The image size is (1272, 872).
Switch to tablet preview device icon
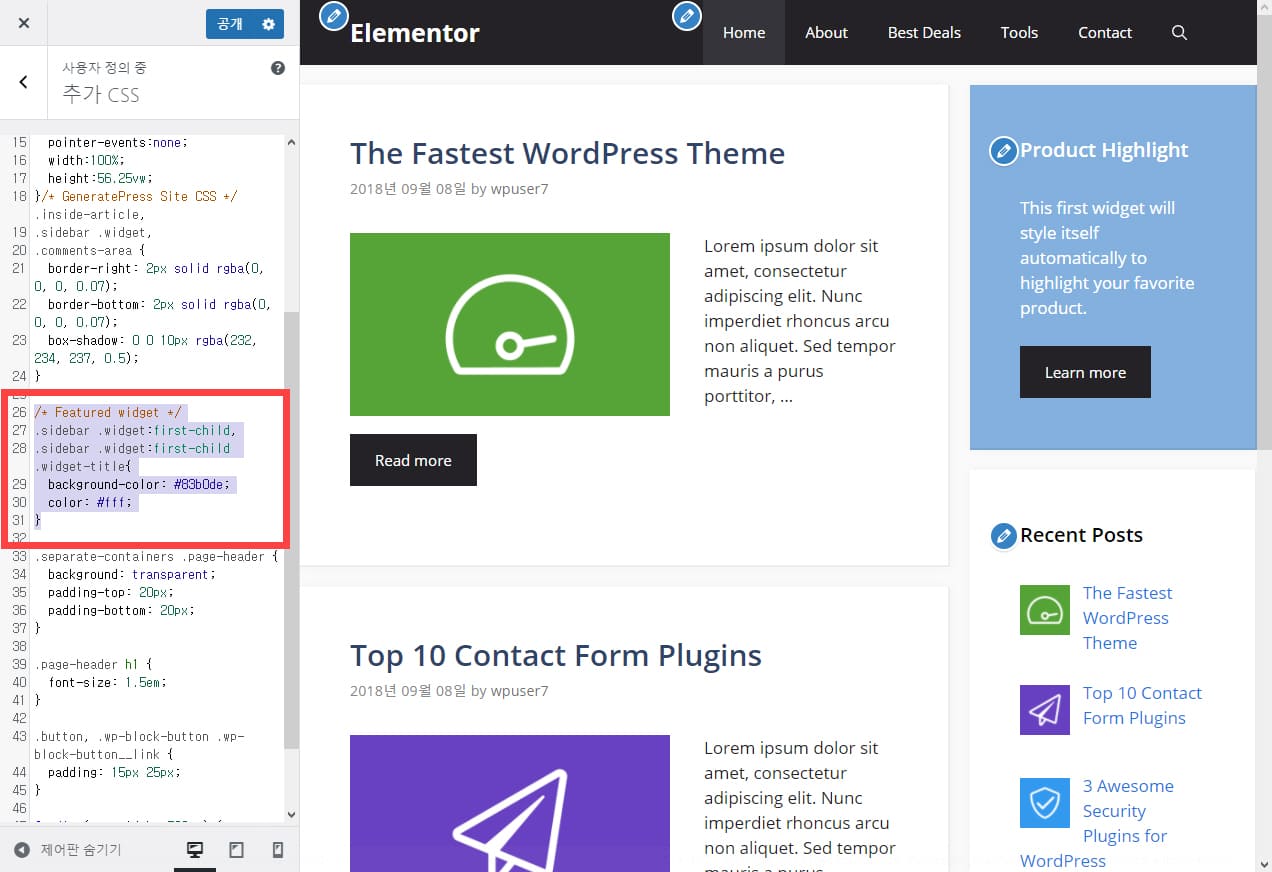[237, 850]
